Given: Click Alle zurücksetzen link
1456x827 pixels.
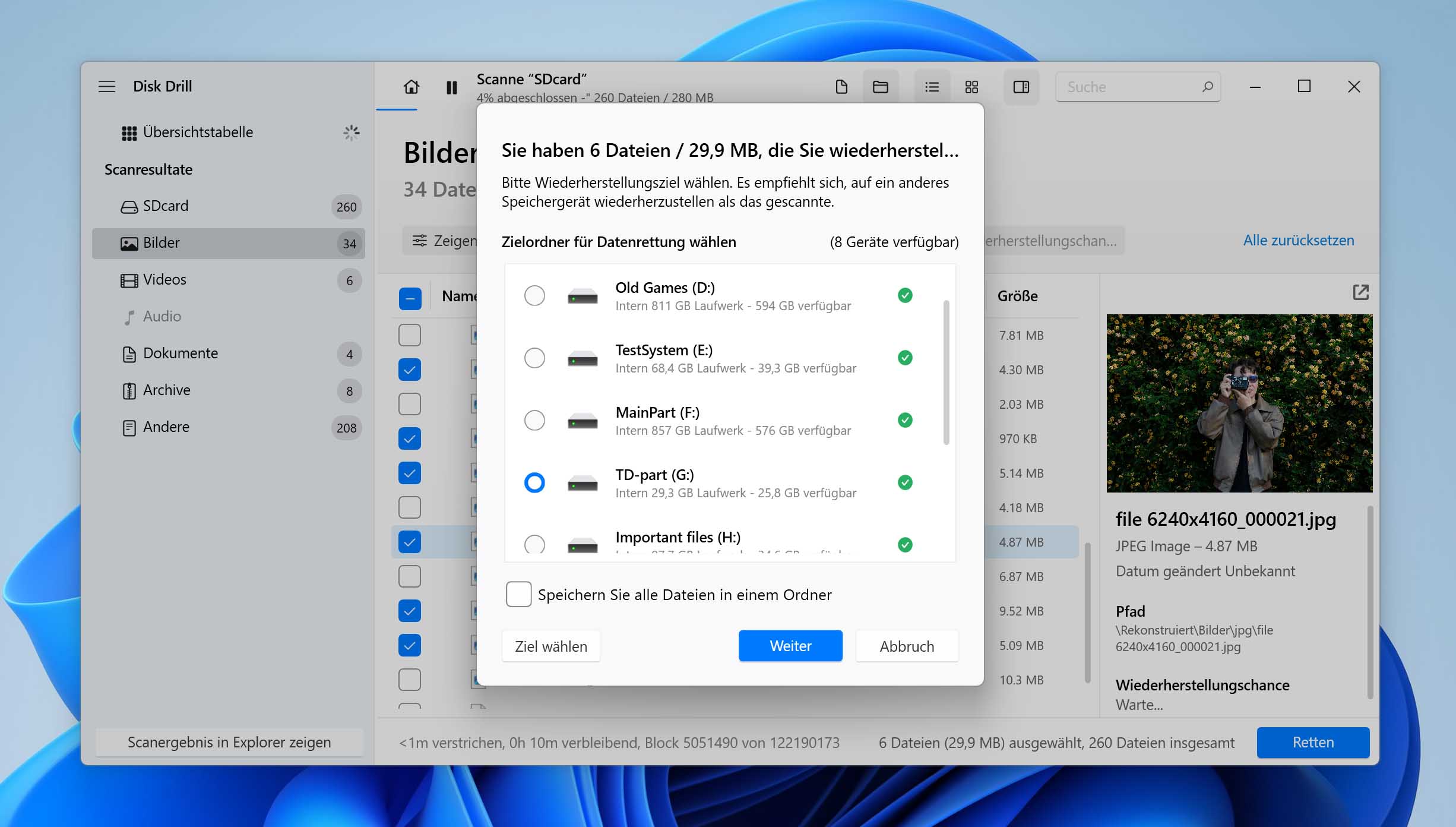Looking at the screenshot, I should coord(1299,241).
